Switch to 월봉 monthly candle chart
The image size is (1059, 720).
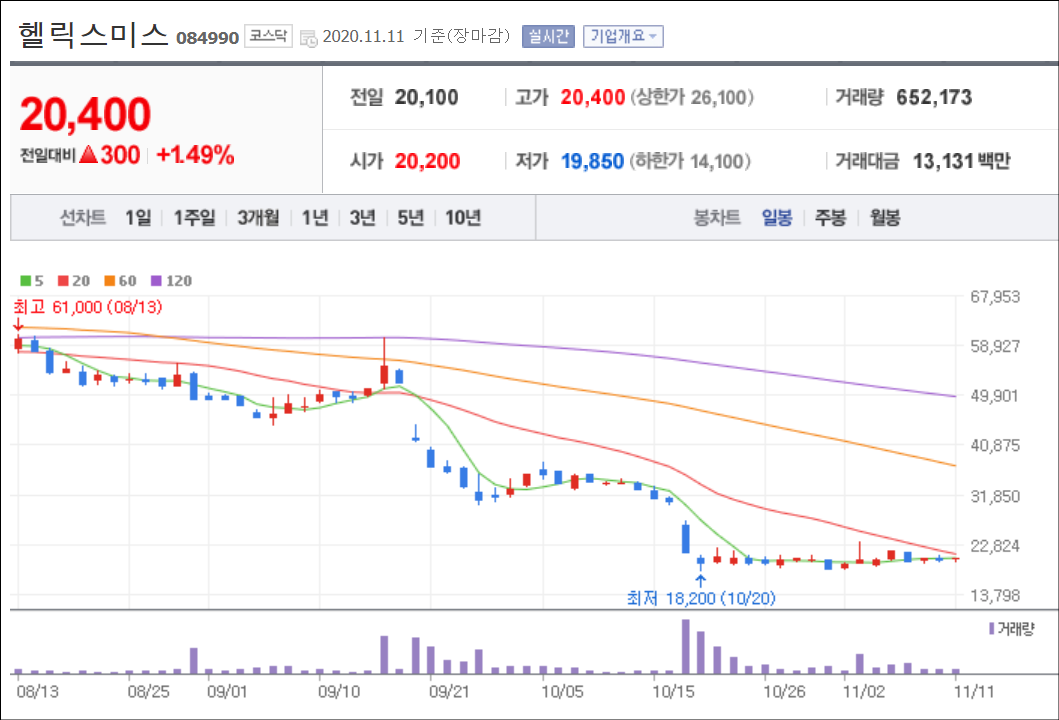coord(885,217)
